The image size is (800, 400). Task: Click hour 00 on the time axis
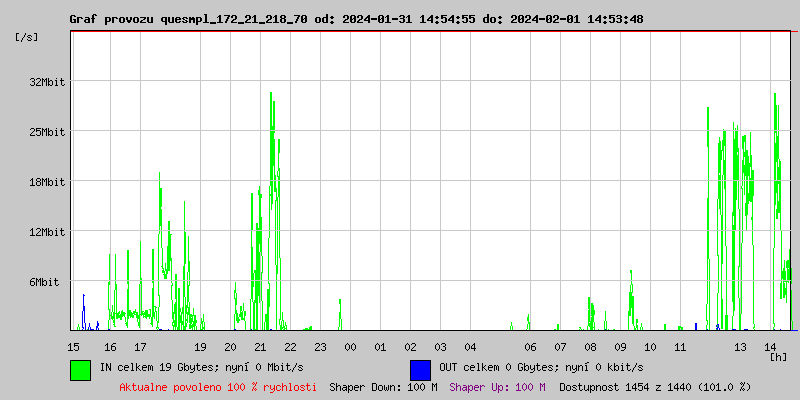(x=350, y=347)
